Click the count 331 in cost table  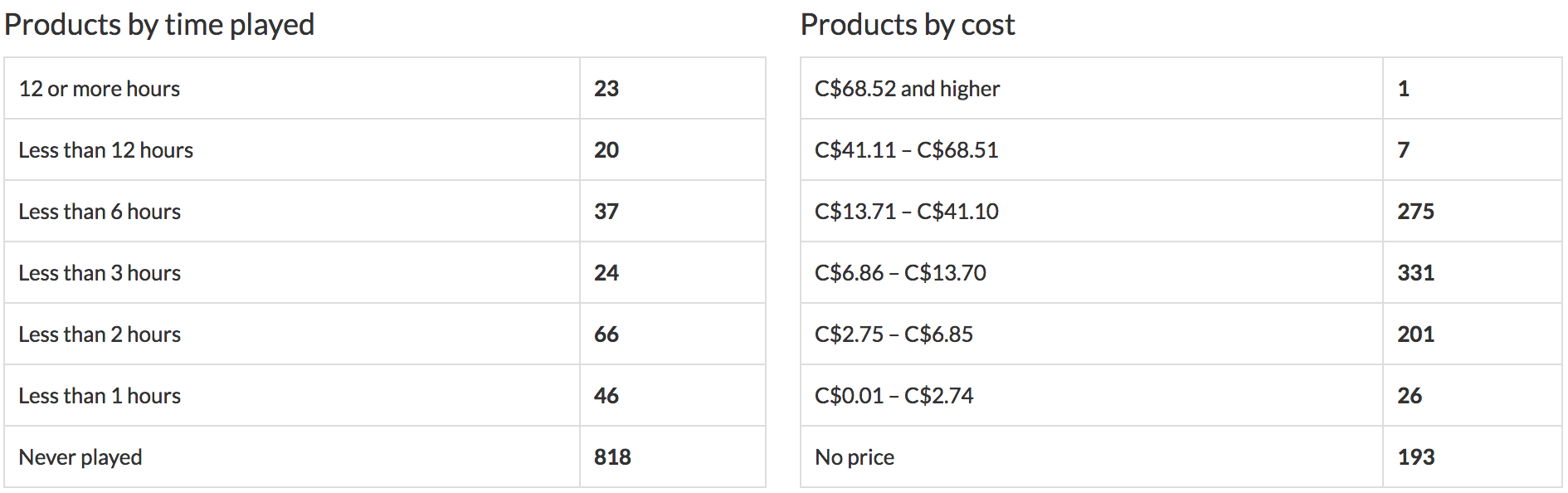[1415, 273]
